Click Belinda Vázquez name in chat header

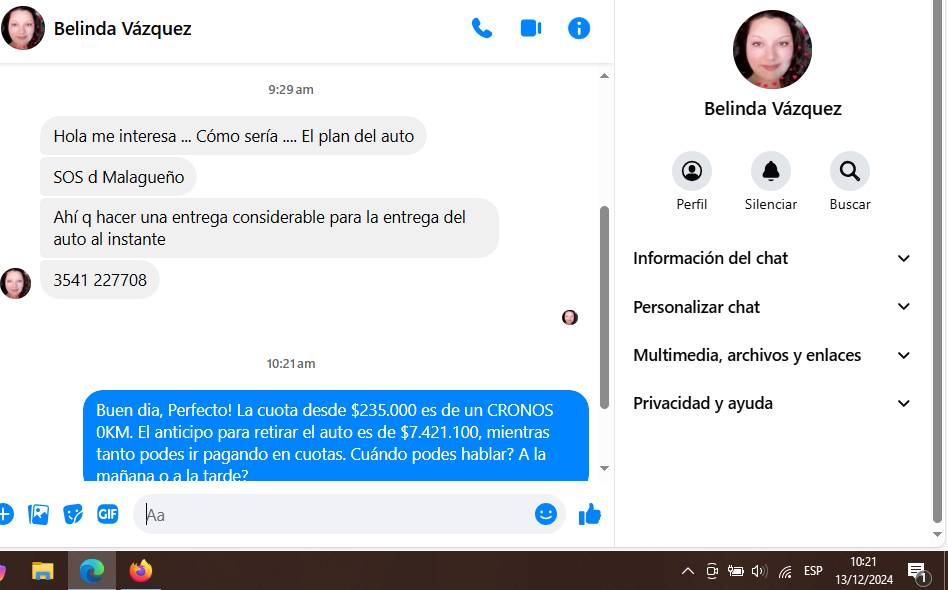[122, 29]
